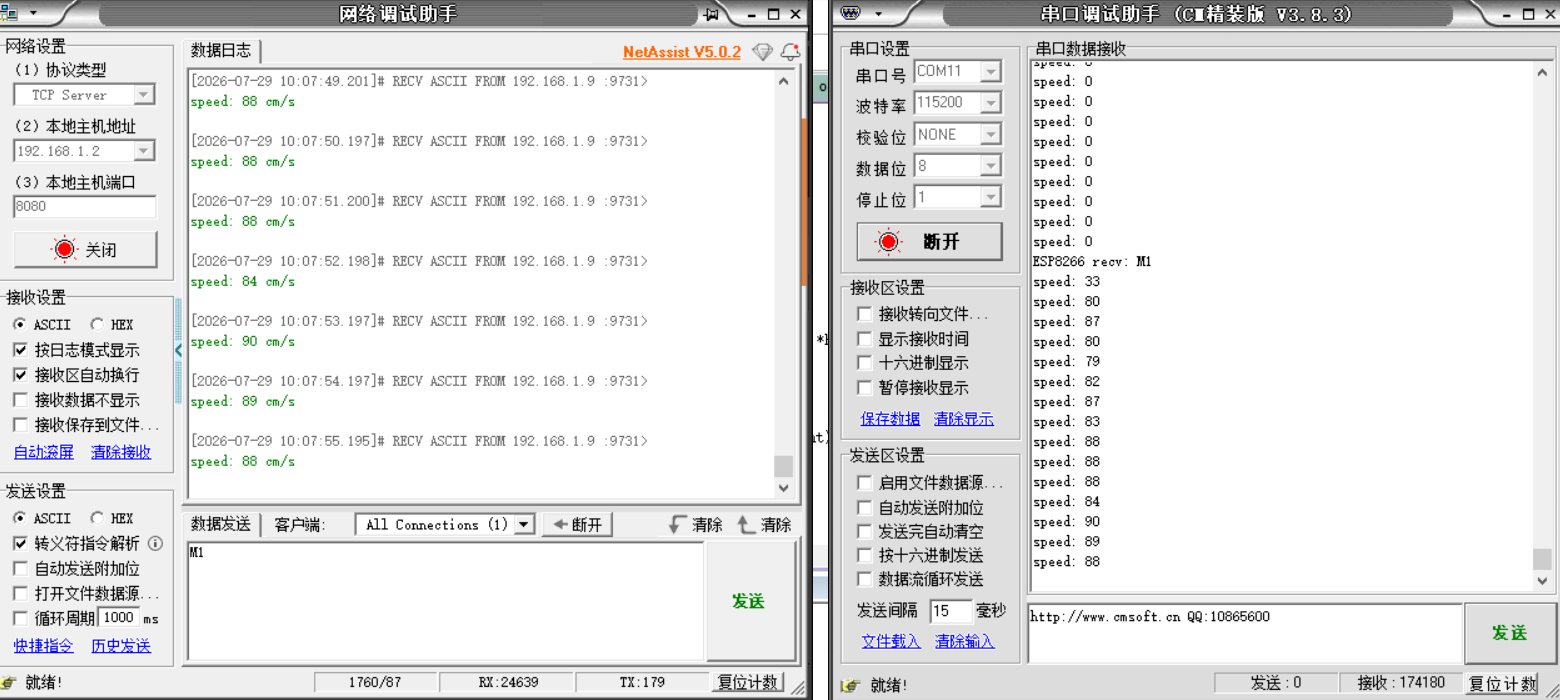Viewport: 1560px width, 700px height.
Task: Toggle 转义符指令解析 checkbox
Action: click(20, 544)
